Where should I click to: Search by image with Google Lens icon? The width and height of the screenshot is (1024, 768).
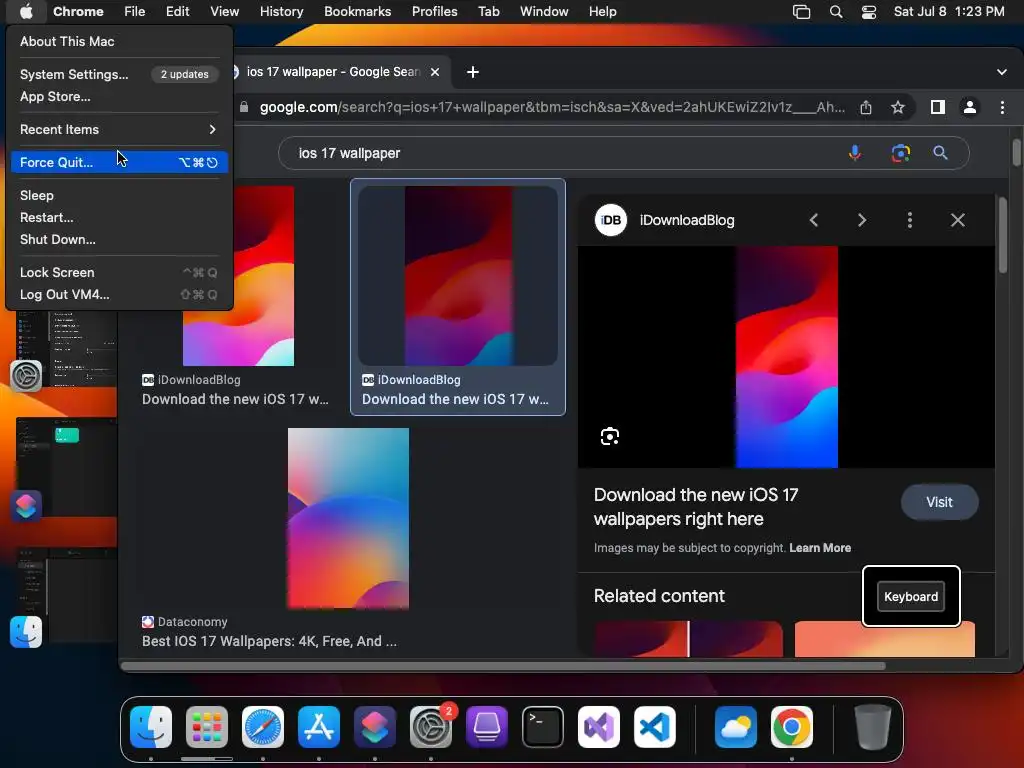(x=901, y=153)
